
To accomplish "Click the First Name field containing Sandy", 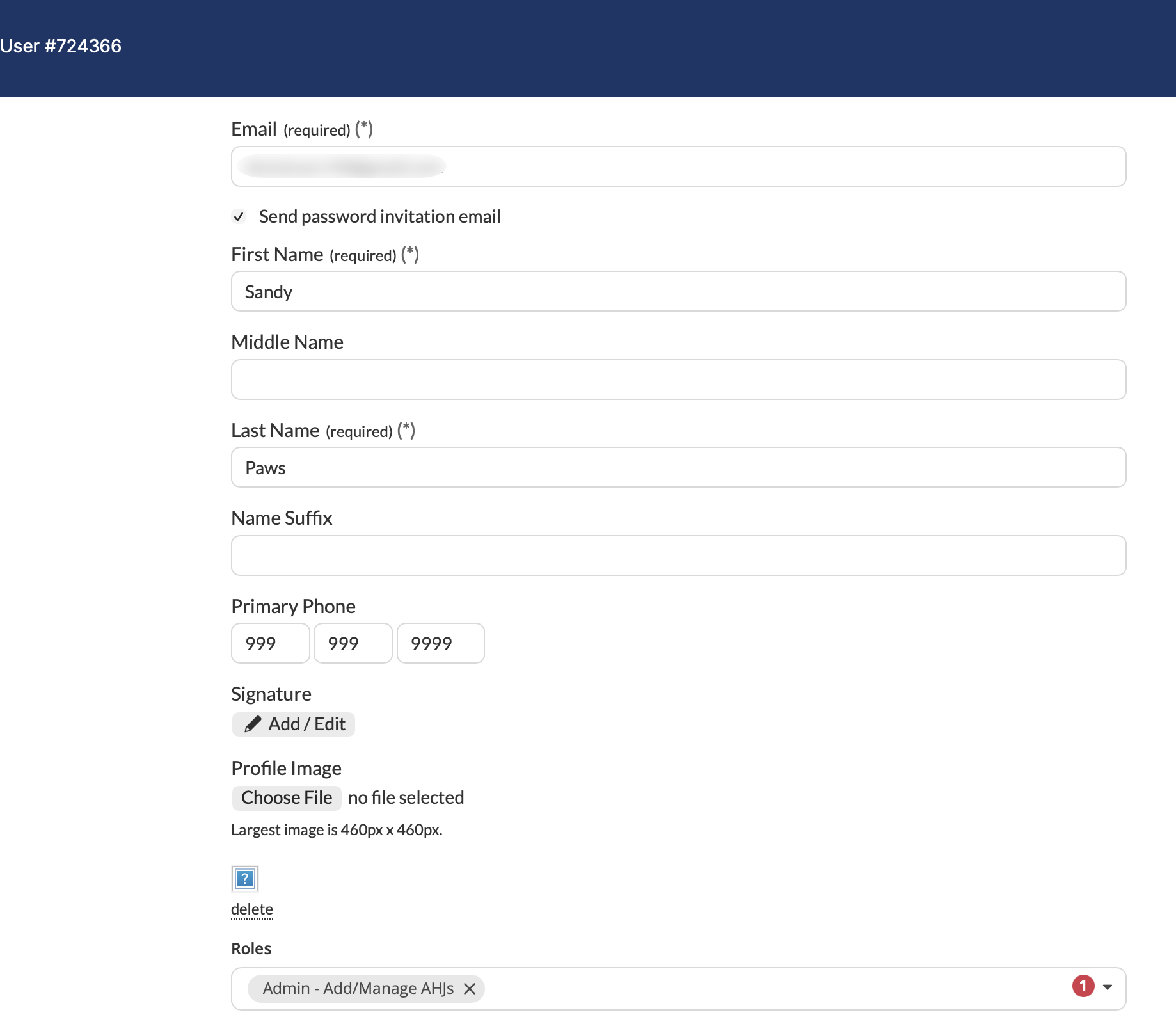I will [678, 291].
